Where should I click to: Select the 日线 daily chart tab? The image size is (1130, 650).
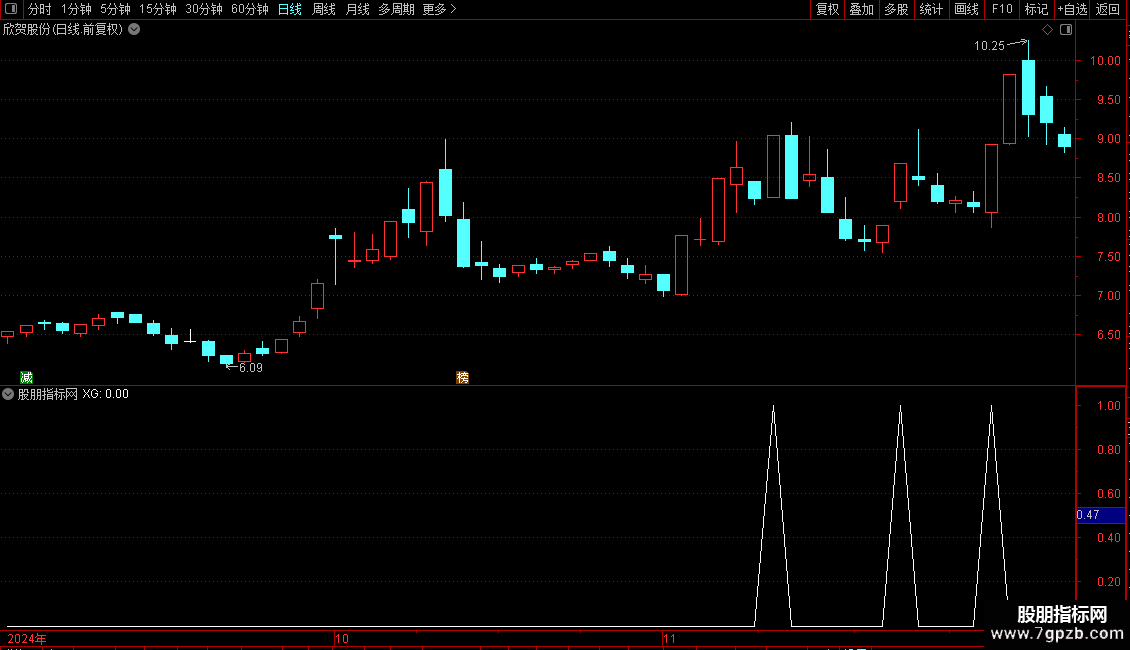click(x=290, y=9)
